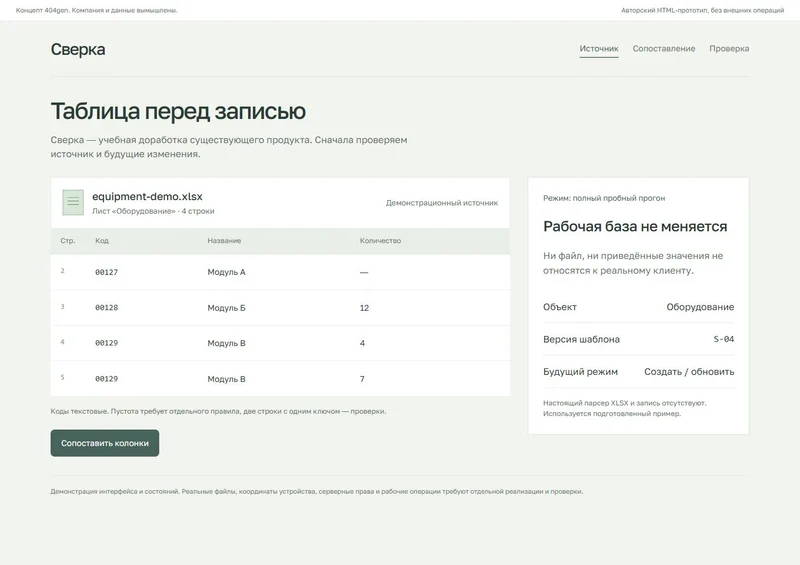Click the Демонстрация интерфейса footer disclaimer

tap(316, 492)
